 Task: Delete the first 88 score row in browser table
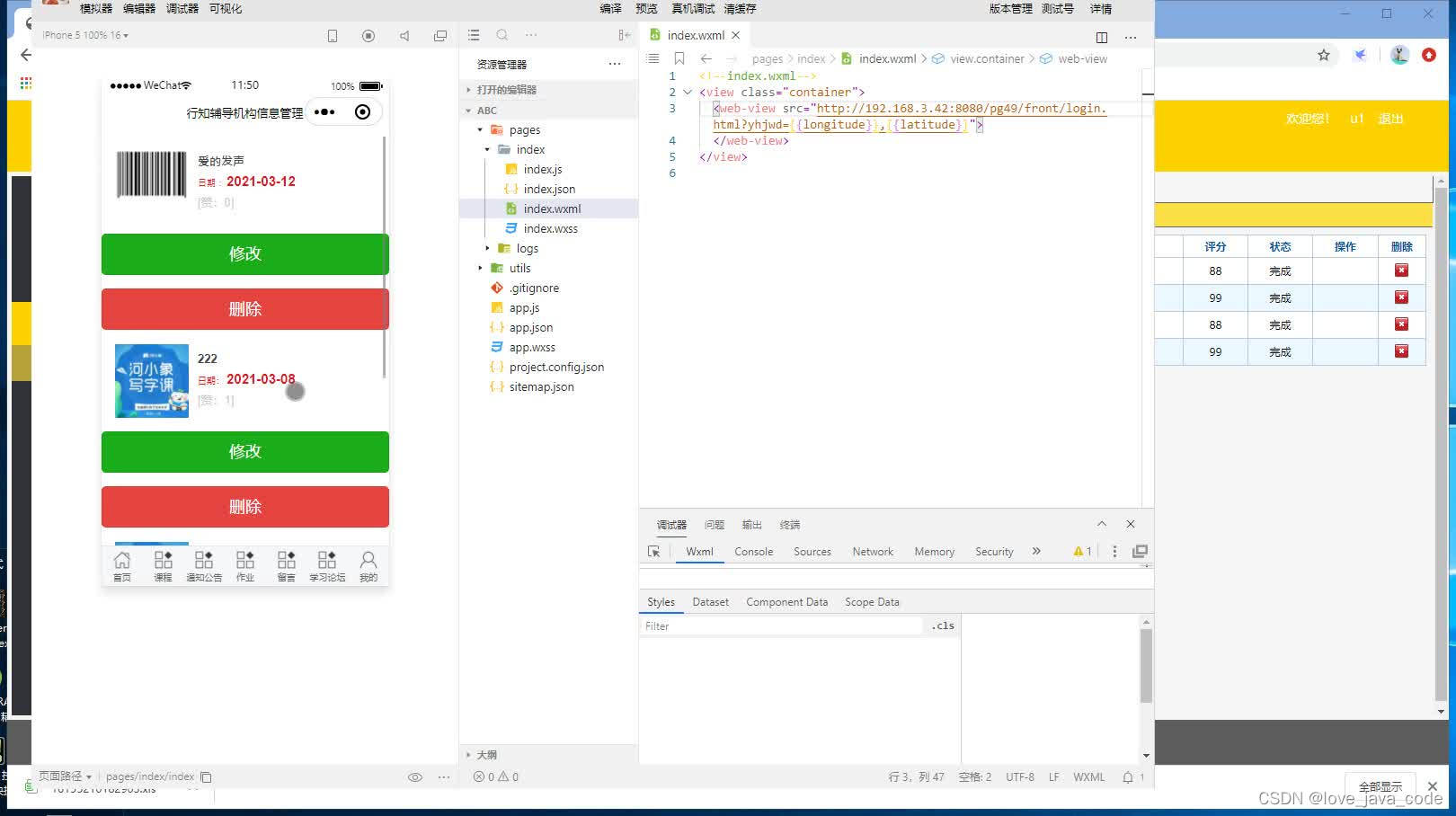pyautogui.click(x=1401, y=271)
